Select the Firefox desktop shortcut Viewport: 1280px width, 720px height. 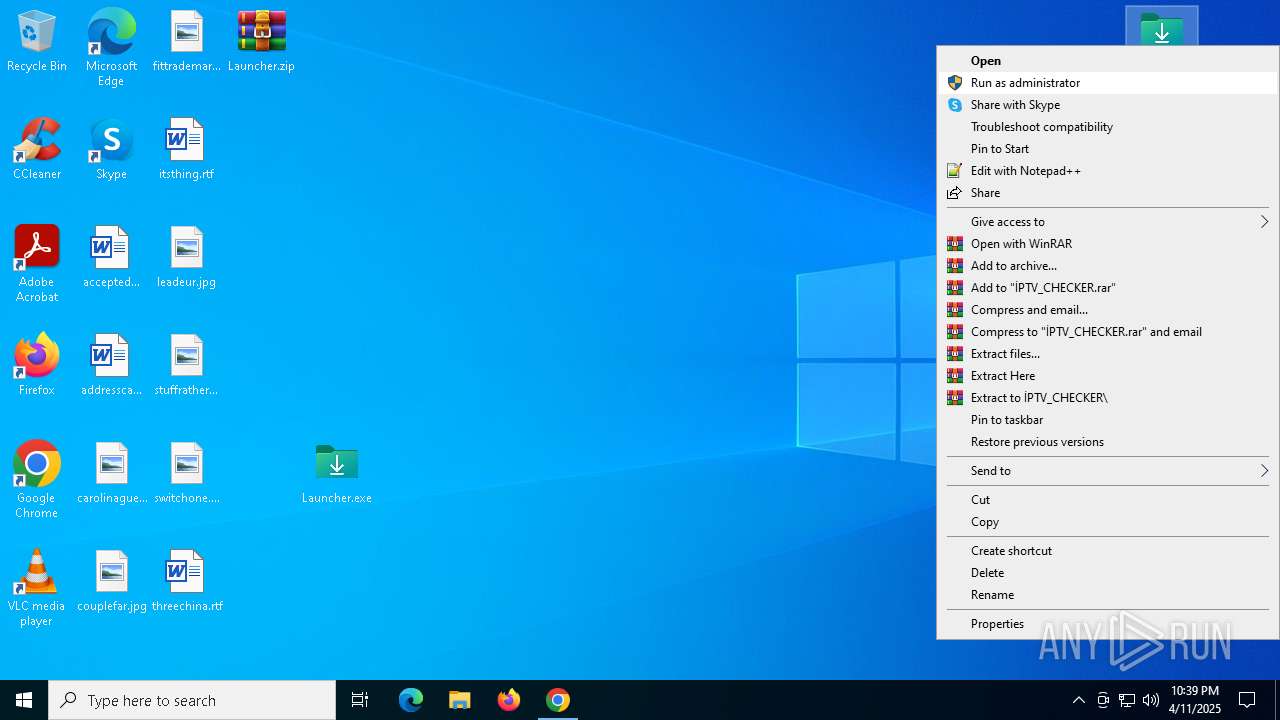pos(37,366)
